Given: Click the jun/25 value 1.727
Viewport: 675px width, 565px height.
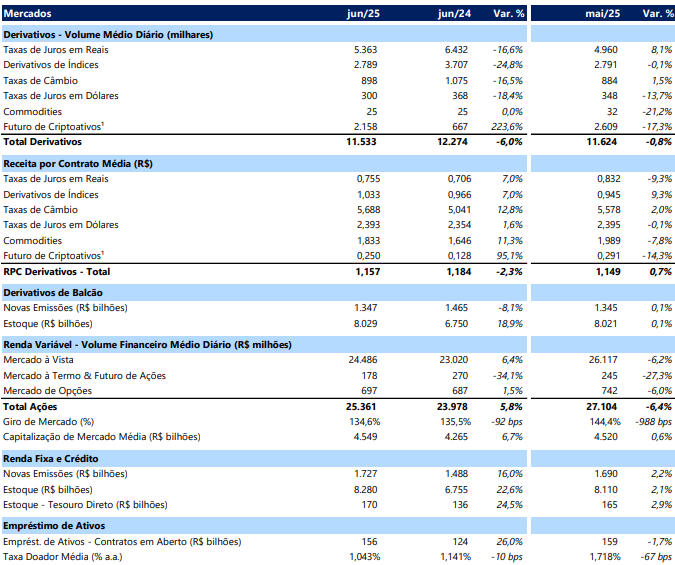Looking at the screenshot, I should (x=365, y=474).
